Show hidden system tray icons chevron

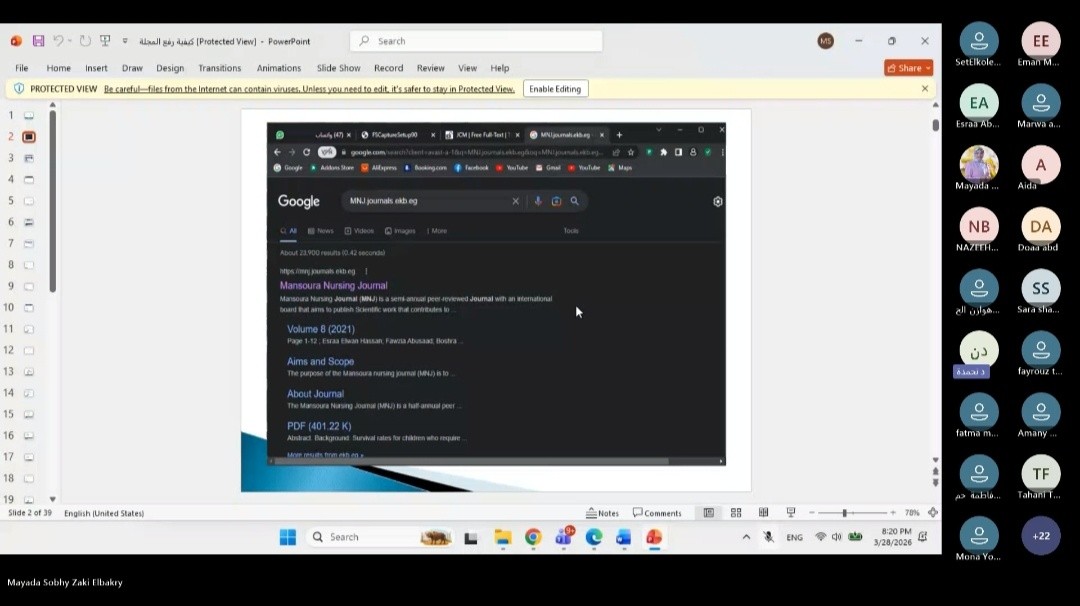point(746,537)
